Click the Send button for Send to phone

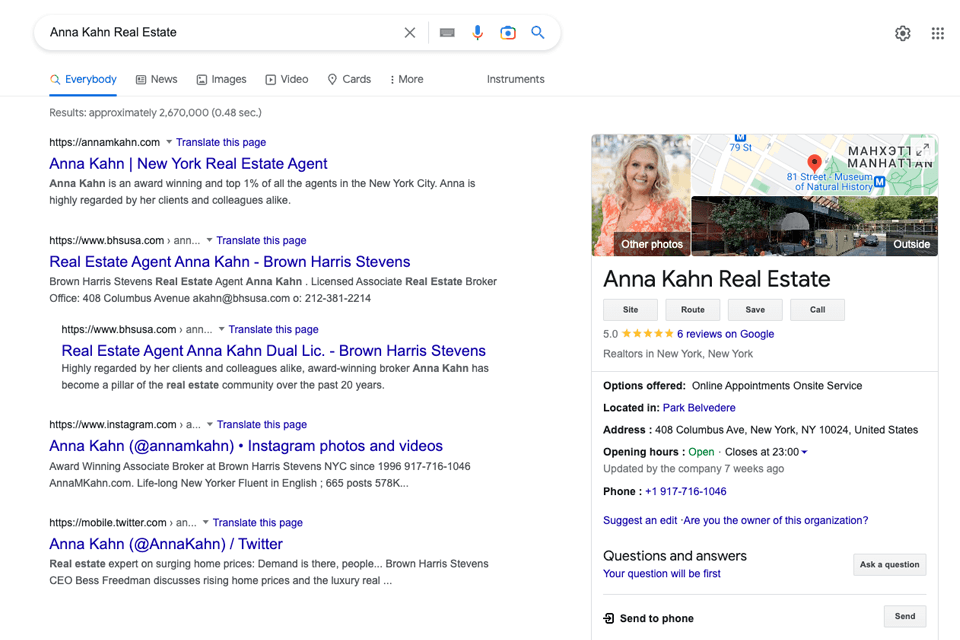click(x=905, y=616)
